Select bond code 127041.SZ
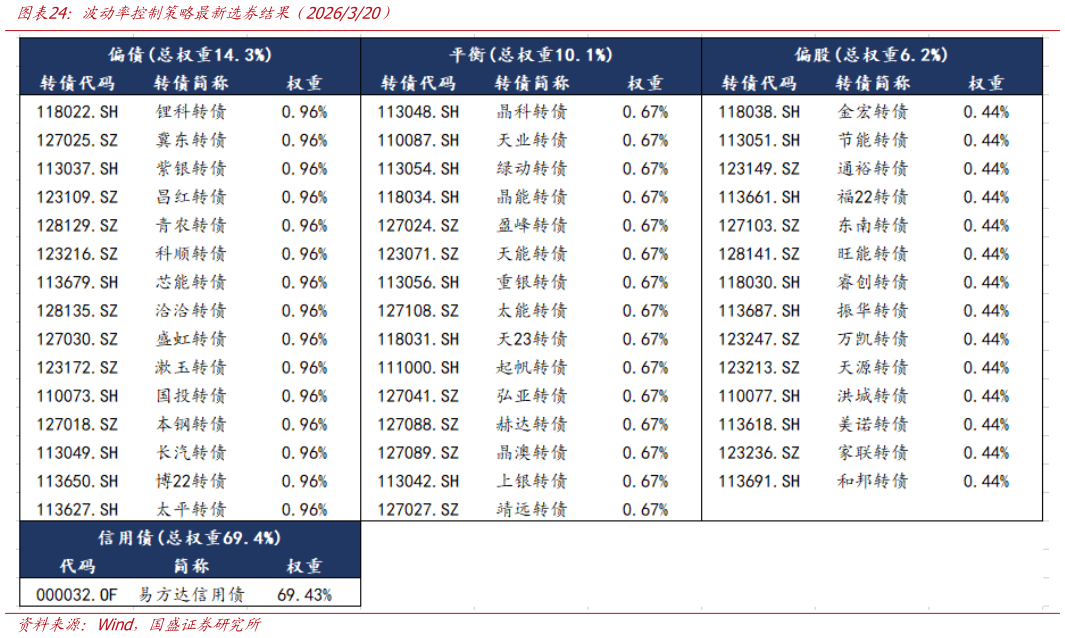Image resolution: width=1065 pixels, height=638 pixels. tap(418, 396)
